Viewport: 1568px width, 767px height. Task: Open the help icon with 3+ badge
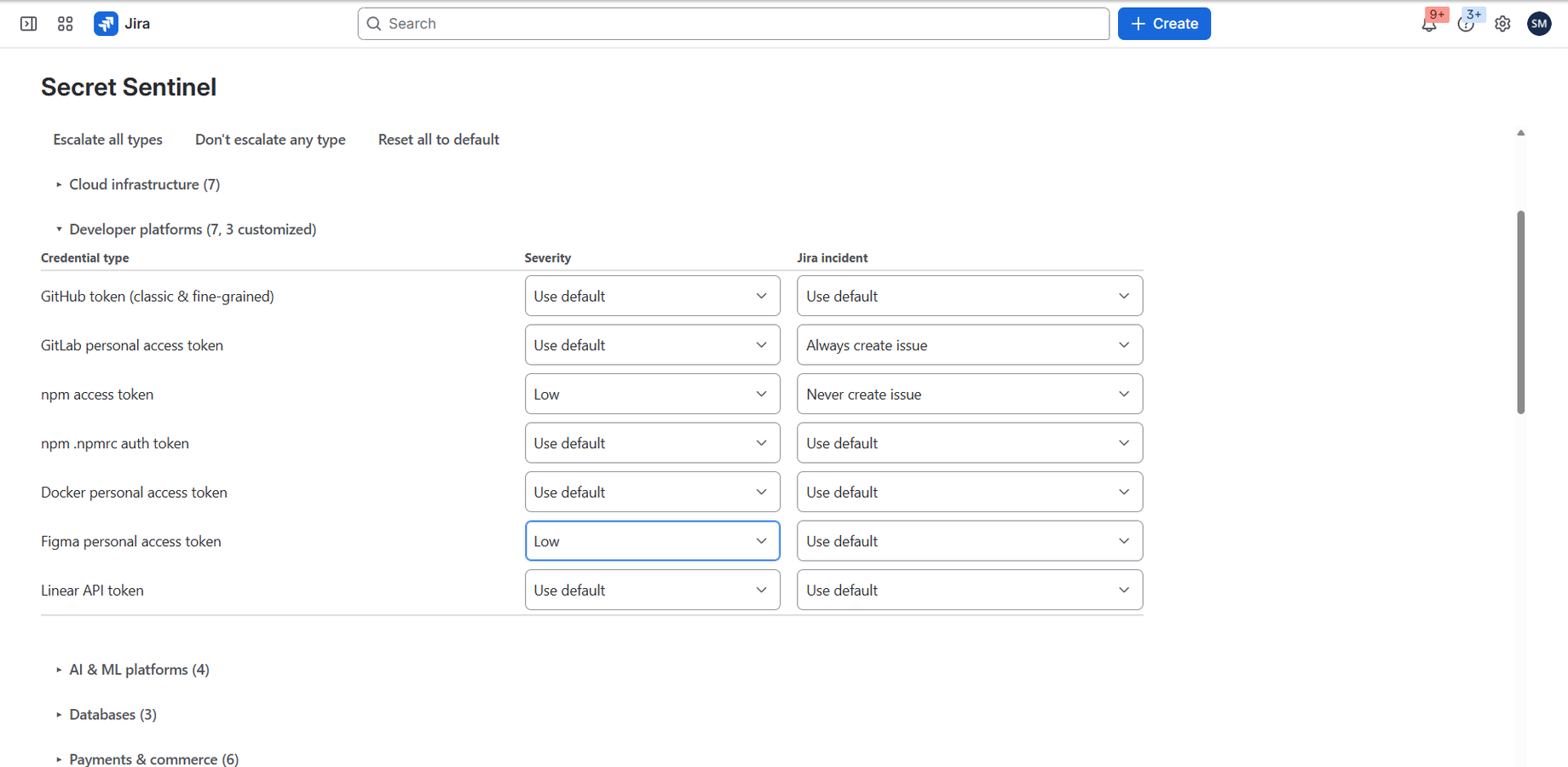1466,24
